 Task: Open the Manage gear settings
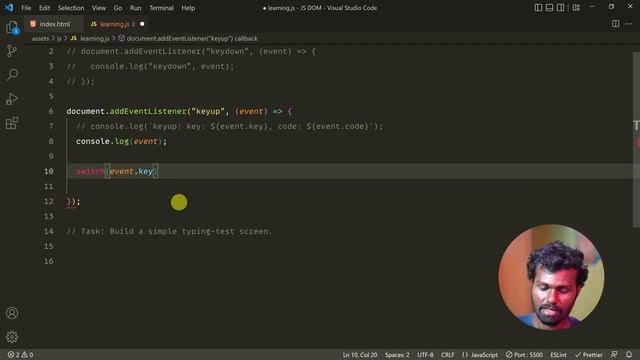12,337
